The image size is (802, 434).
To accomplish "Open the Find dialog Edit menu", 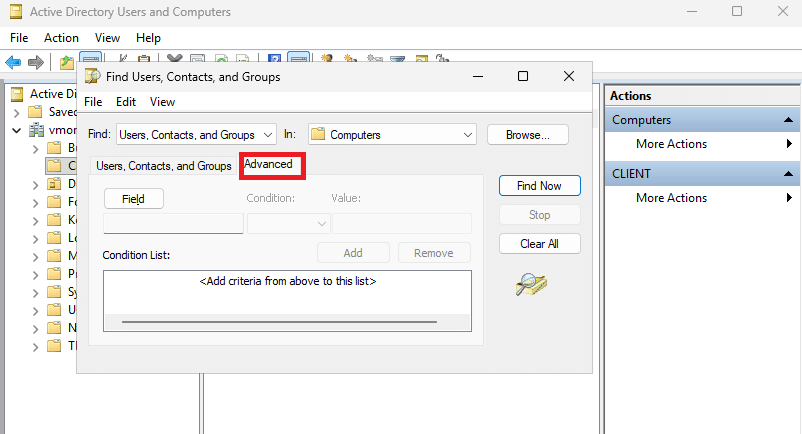I will coord(126,102).
